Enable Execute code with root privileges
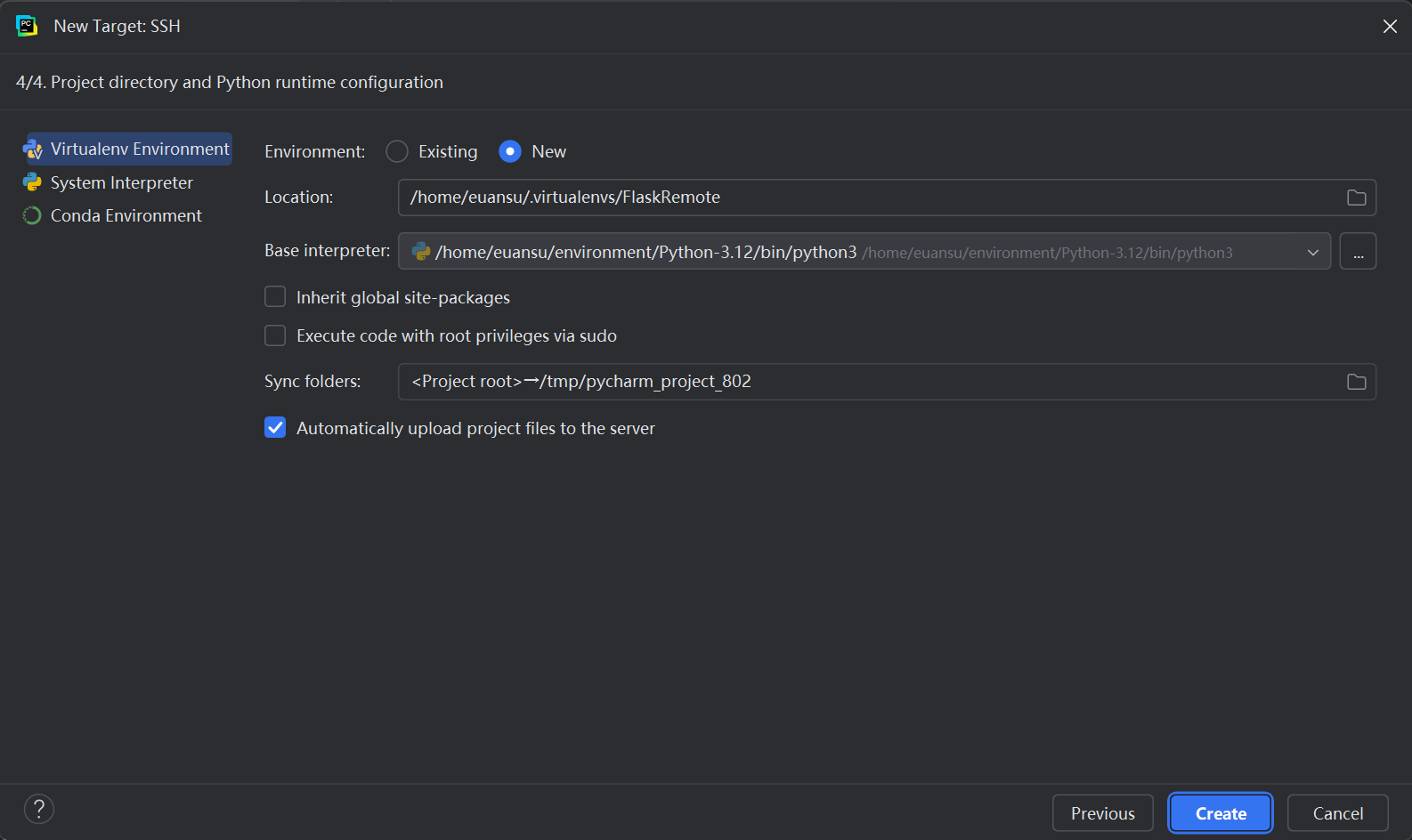 (x=276, y=335)
